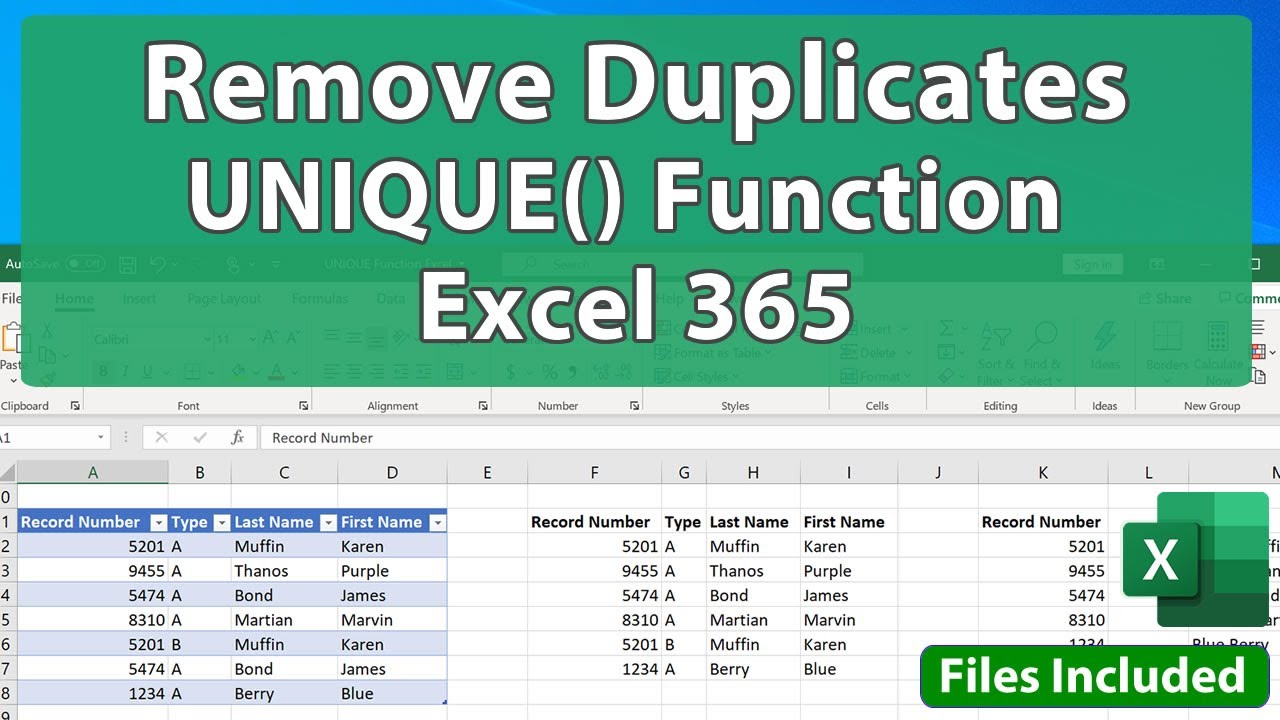Click the 9455 cell in column A
This screenshot has width=1280, height=720.
click(x=93, y=571)
